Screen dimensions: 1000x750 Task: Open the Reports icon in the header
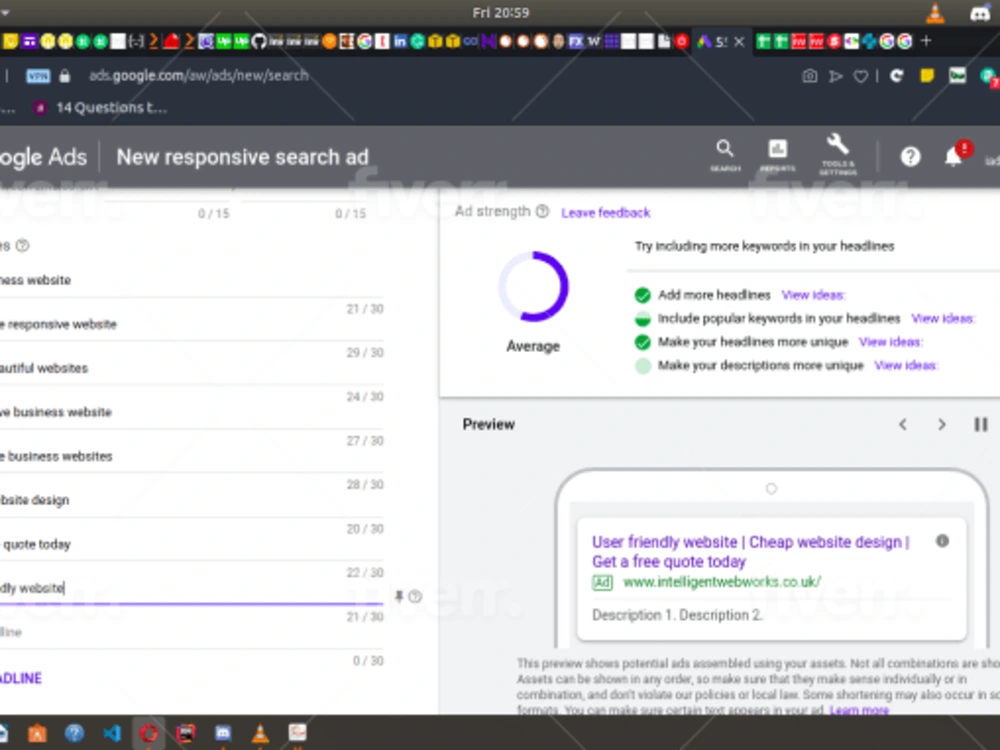777,155
